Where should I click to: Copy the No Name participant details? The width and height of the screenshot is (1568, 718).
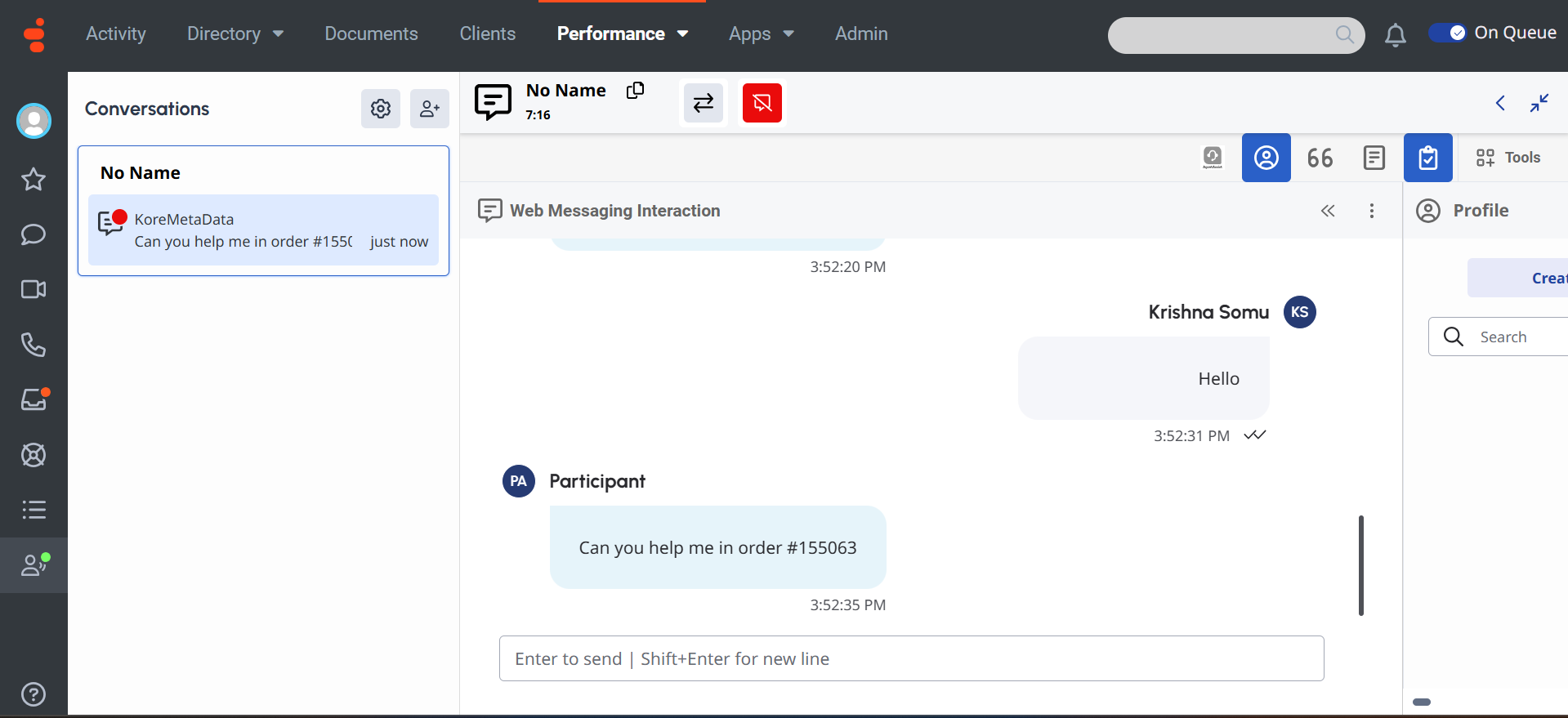pos(635,91)
